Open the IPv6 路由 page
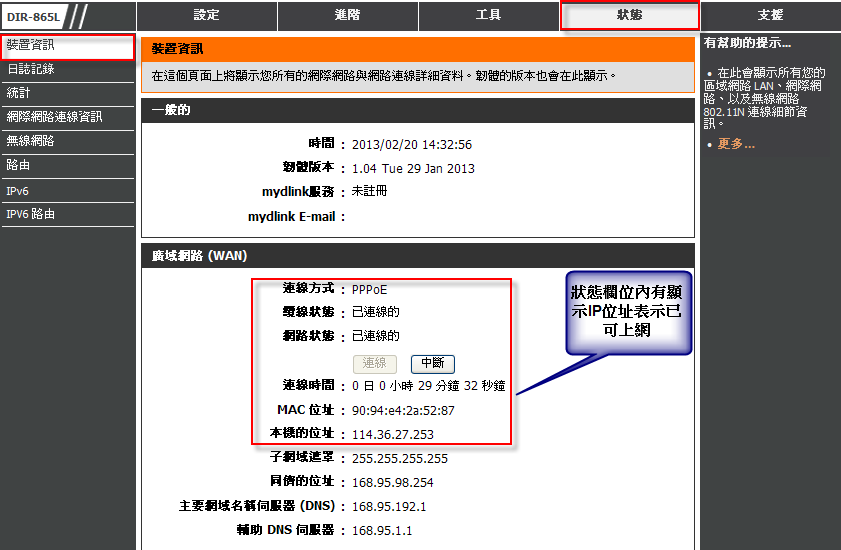Image resolution: width=841 pixels, height=550 pixels. (67, 214)
